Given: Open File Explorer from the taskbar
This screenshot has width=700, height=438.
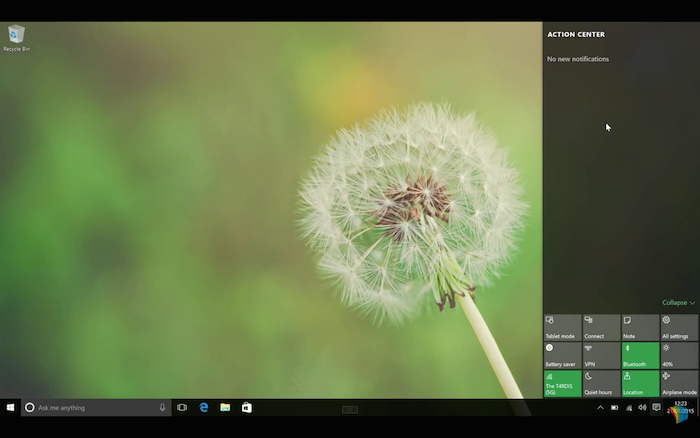Looking at the screenshot, I should coord(225,408).
